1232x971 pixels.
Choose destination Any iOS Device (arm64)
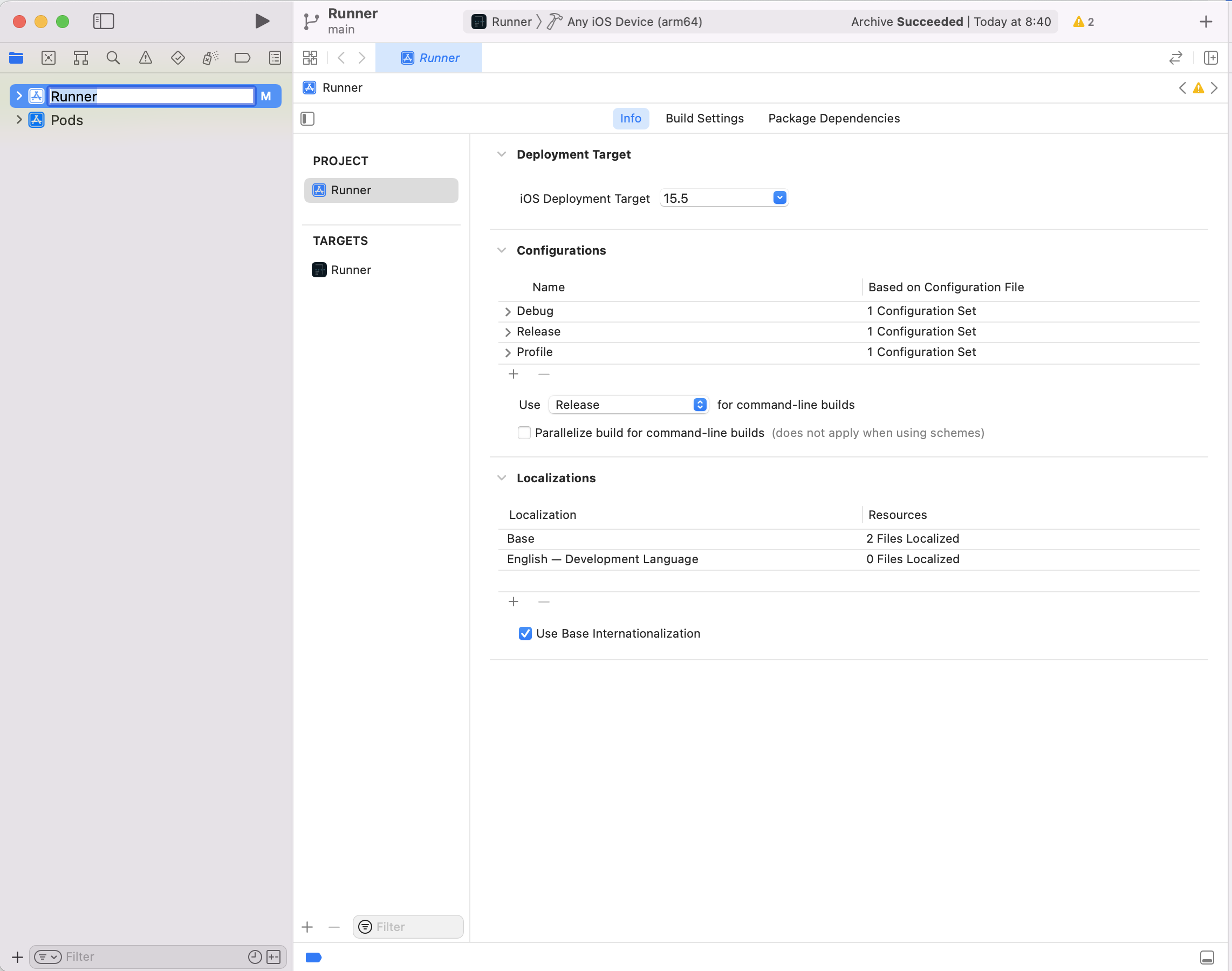tap(624, 22)
